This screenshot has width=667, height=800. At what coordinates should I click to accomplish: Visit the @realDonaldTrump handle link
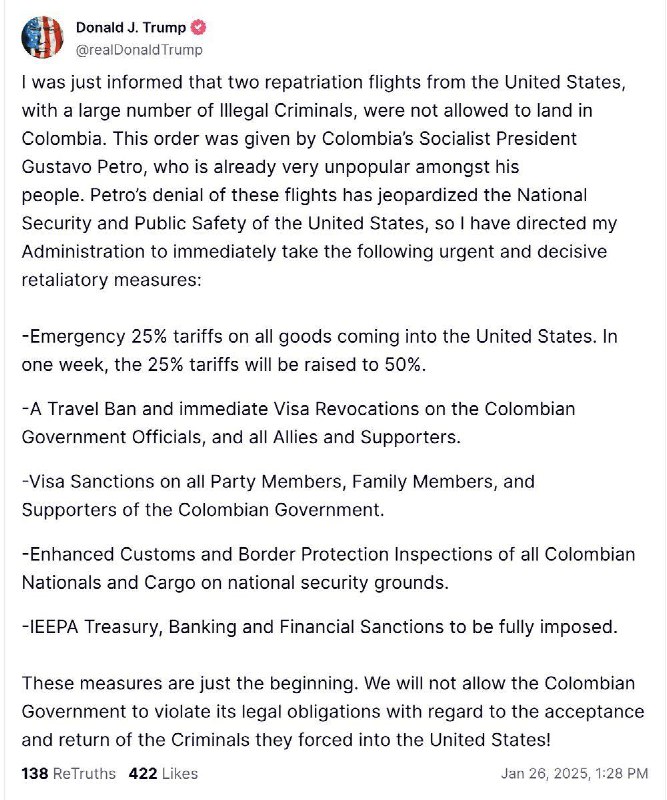coord(139,50)
